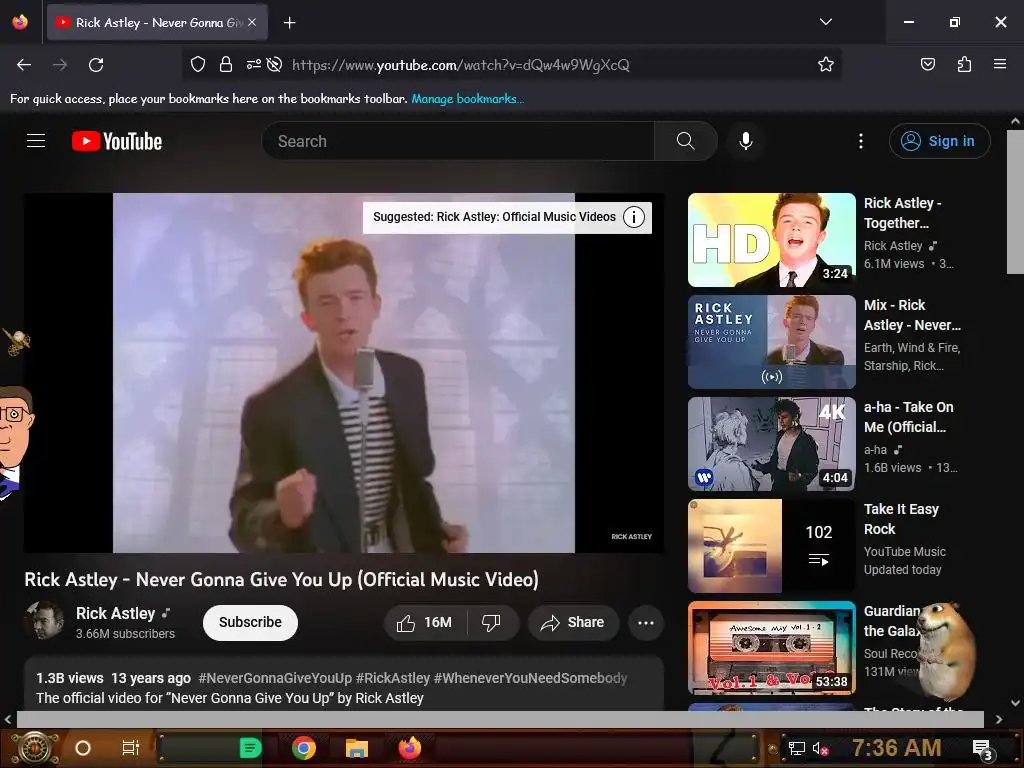1024x768 pixels.
Task: Open Guardians of the Galaxy cassette thumbnail
Action: tap(772, 647)
